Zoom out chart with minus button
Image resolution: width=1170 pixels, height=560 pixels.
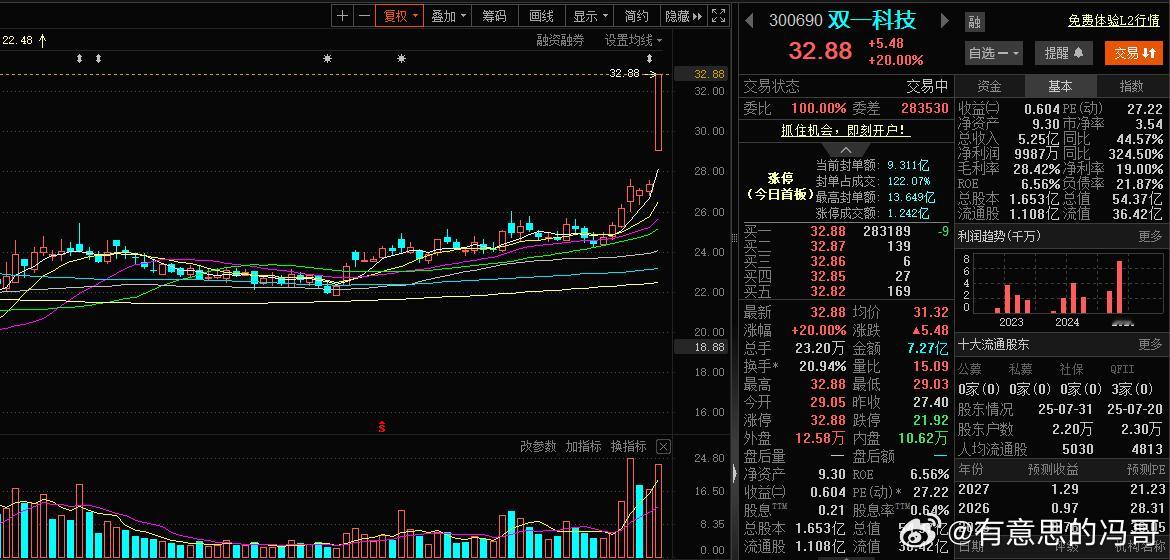[363, 16]
